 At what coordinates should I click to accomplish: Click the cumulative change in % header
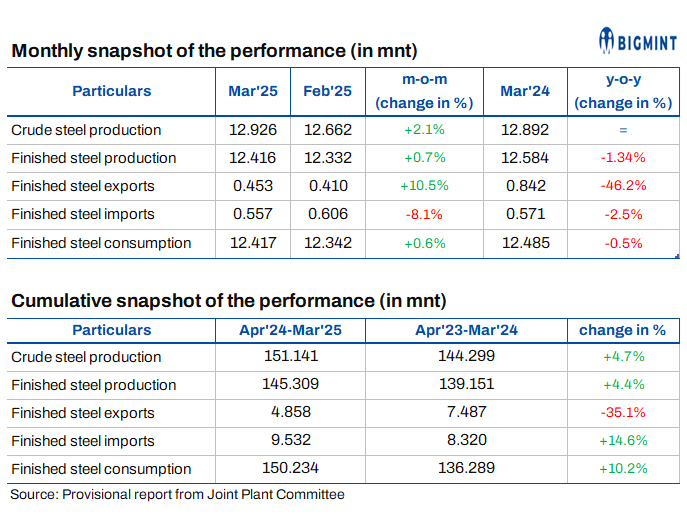click(x=623, y=330)
